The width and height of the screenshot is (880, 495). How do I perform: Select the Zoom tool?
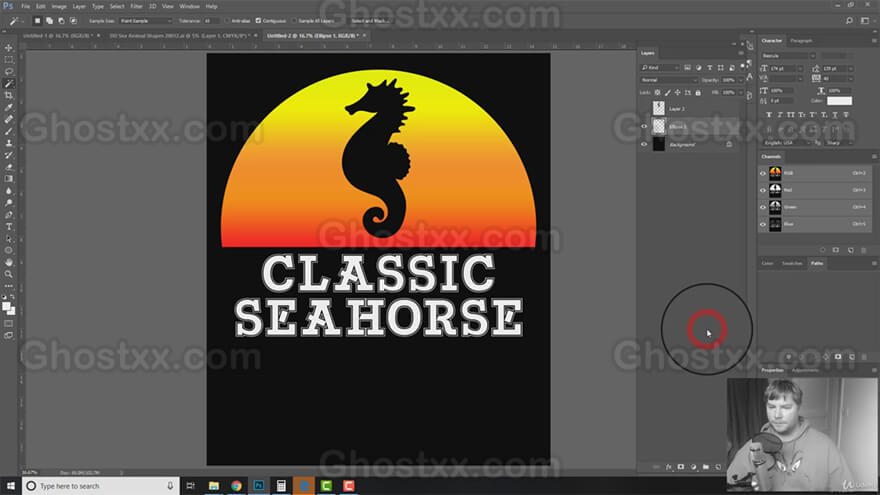(8, 274)
